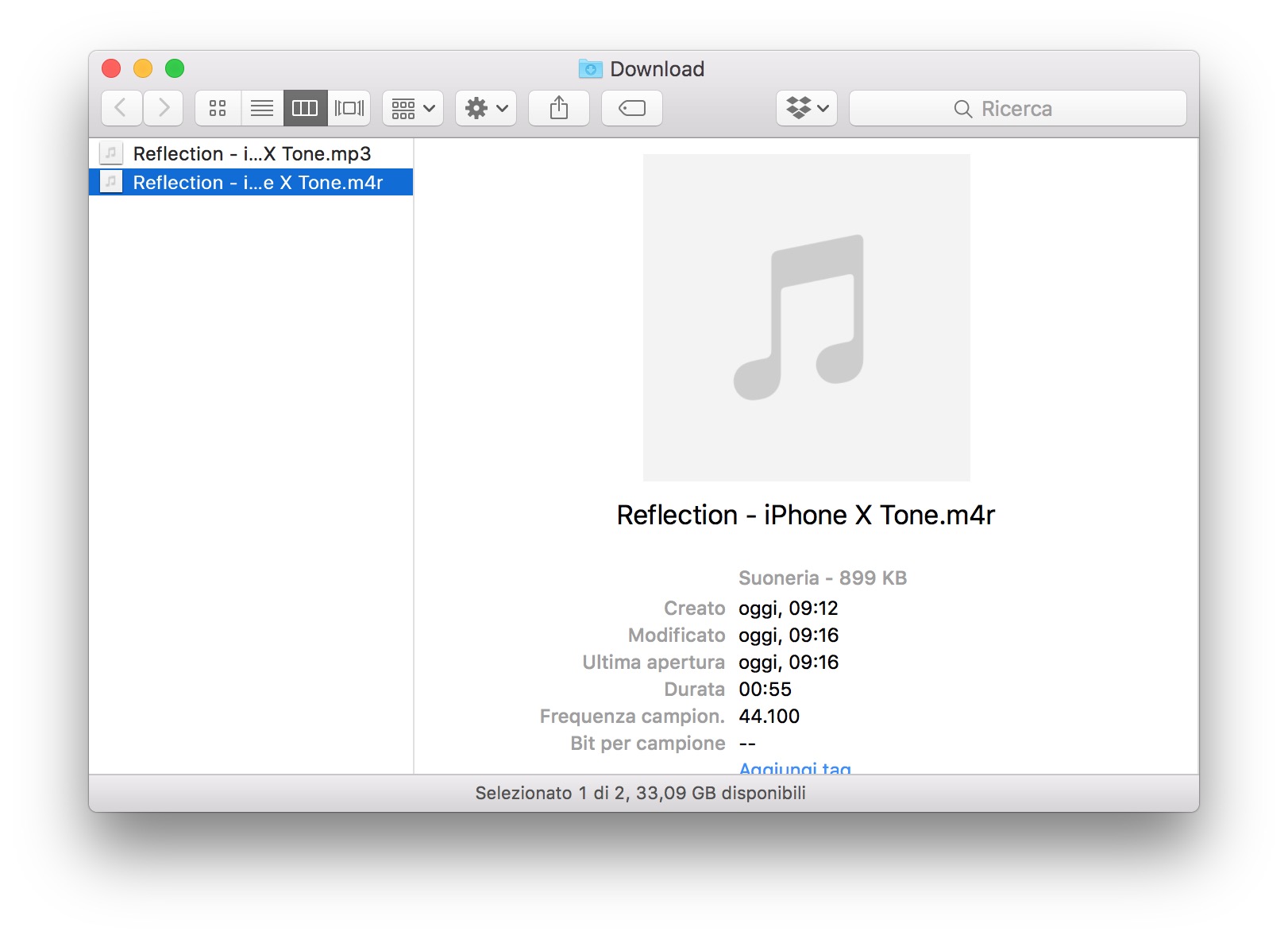Viewport: 1288px width, 939px height.
Task: Select the Reflection Tone.m4r file
Action: coord(251,182)
